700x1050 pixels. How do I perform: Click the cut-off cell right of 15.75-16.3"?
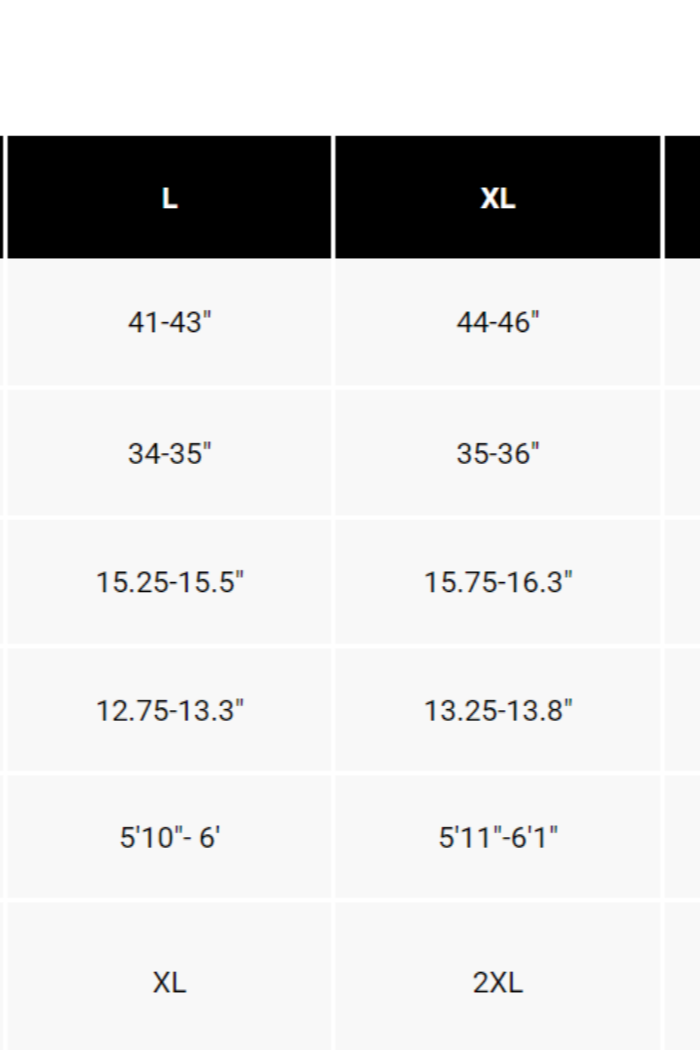pos(683,581)
